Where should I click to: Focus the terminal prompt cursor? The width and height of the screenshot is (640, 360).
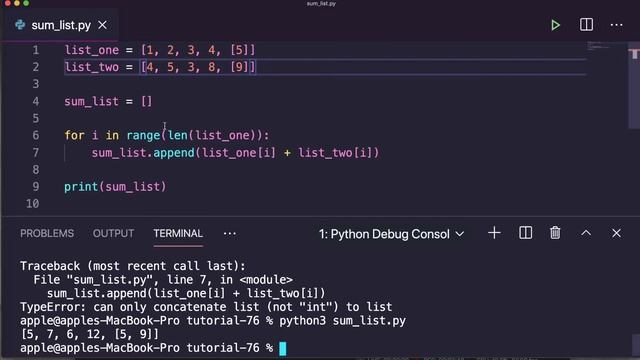pyautogui.click(x=282, y=349)
